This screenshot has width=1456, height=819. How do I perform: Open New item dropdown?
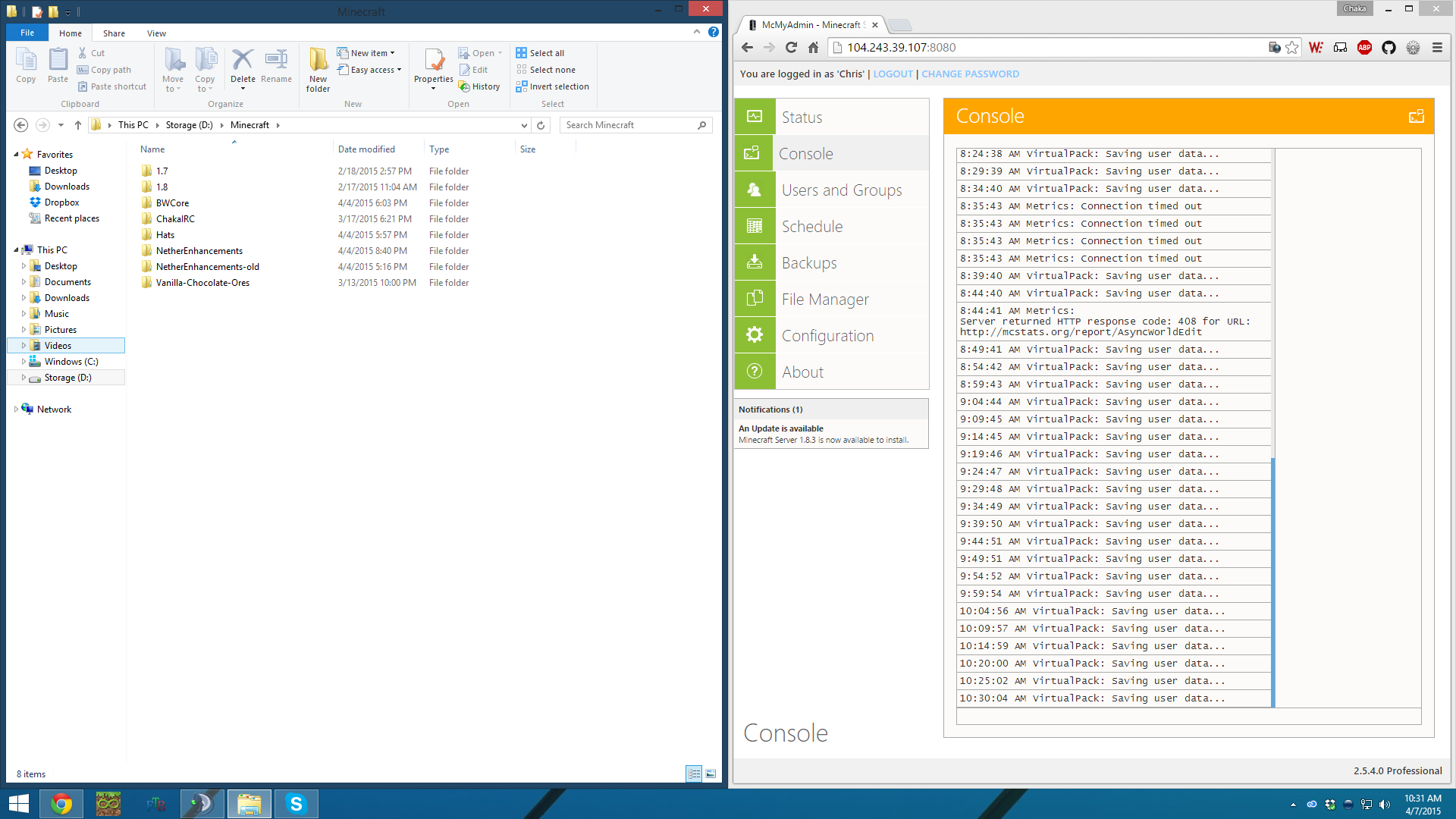(366, 53)
